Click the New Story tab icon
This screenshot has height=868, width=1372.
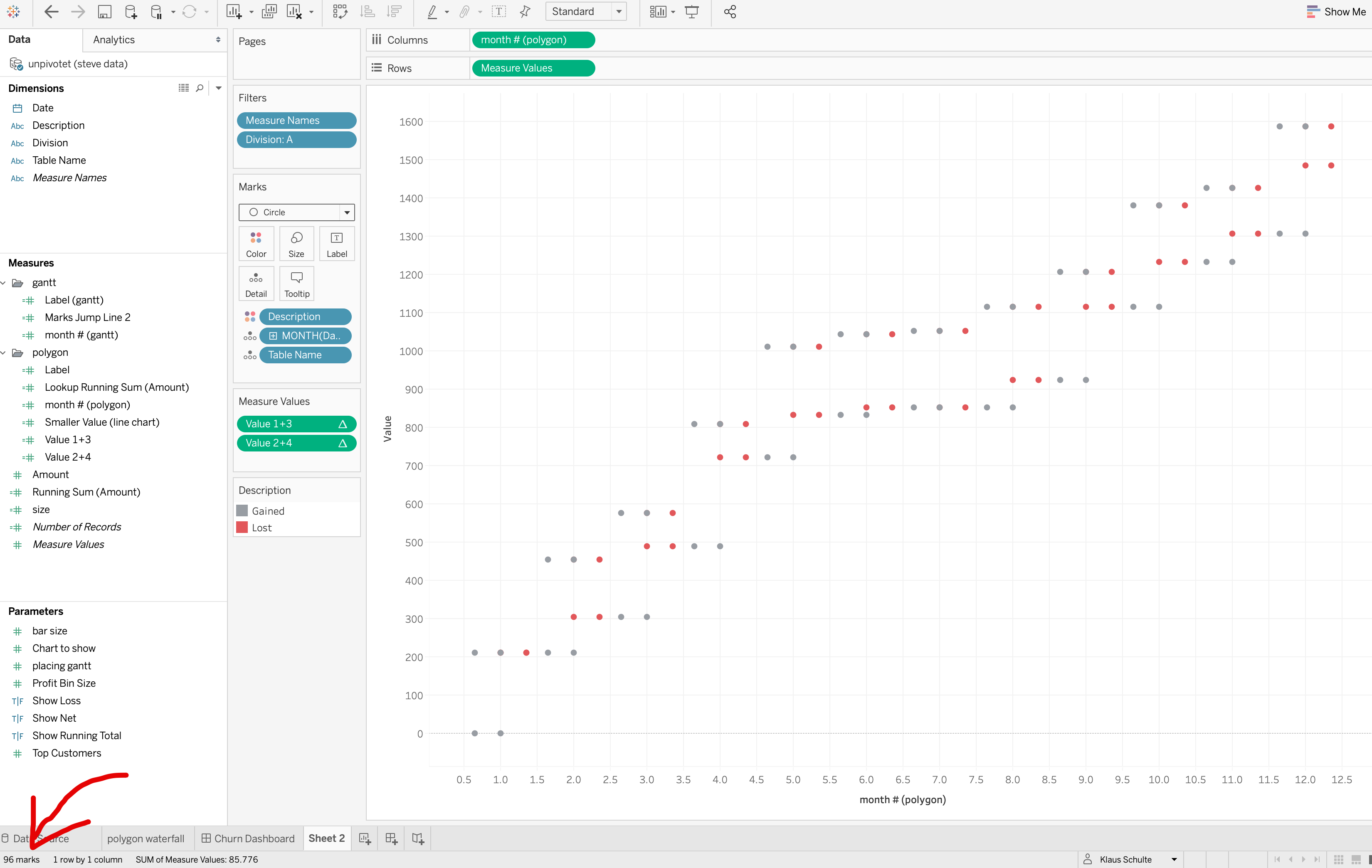click(418, 838)
